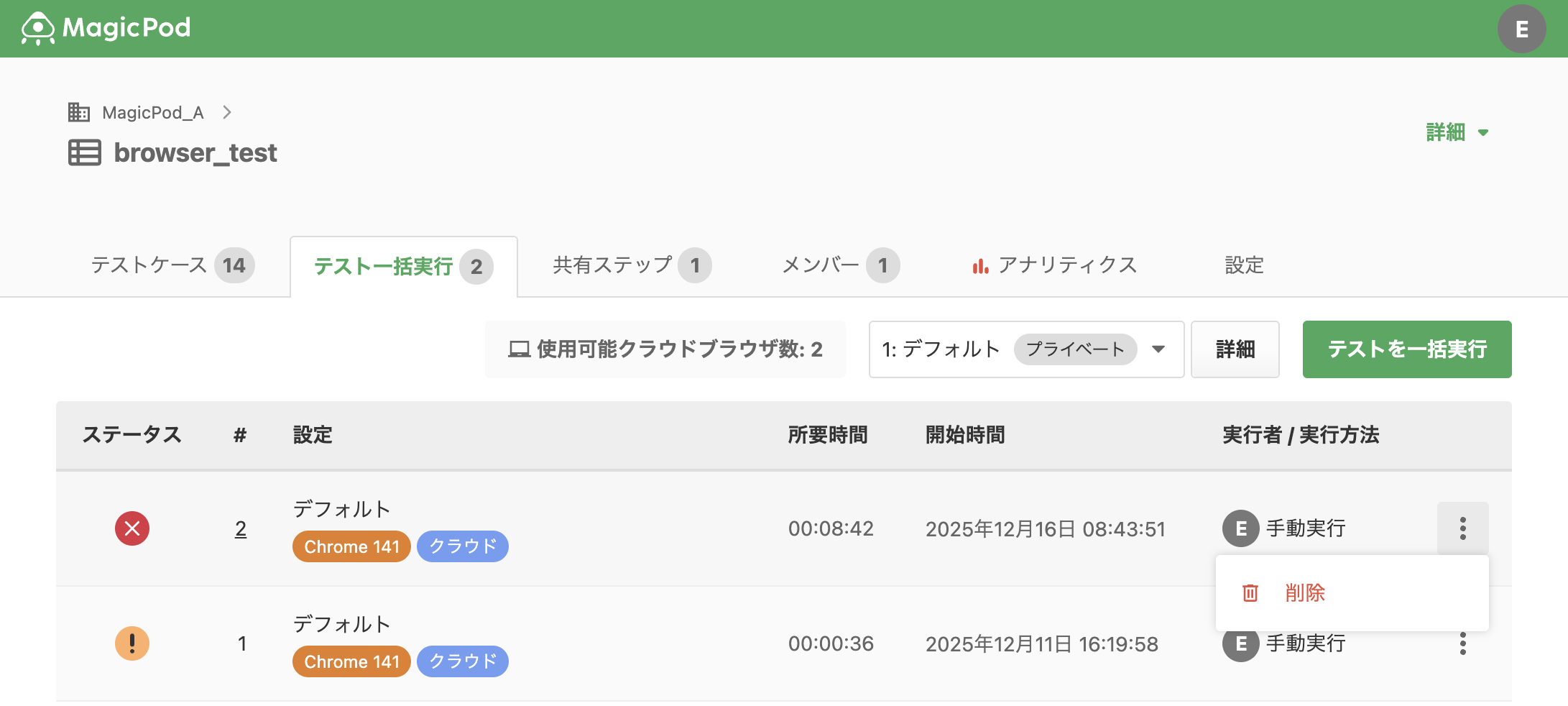Click the 所要時間 column header
The width and height of the screenshot is (1568, 706).
point(828,435)
